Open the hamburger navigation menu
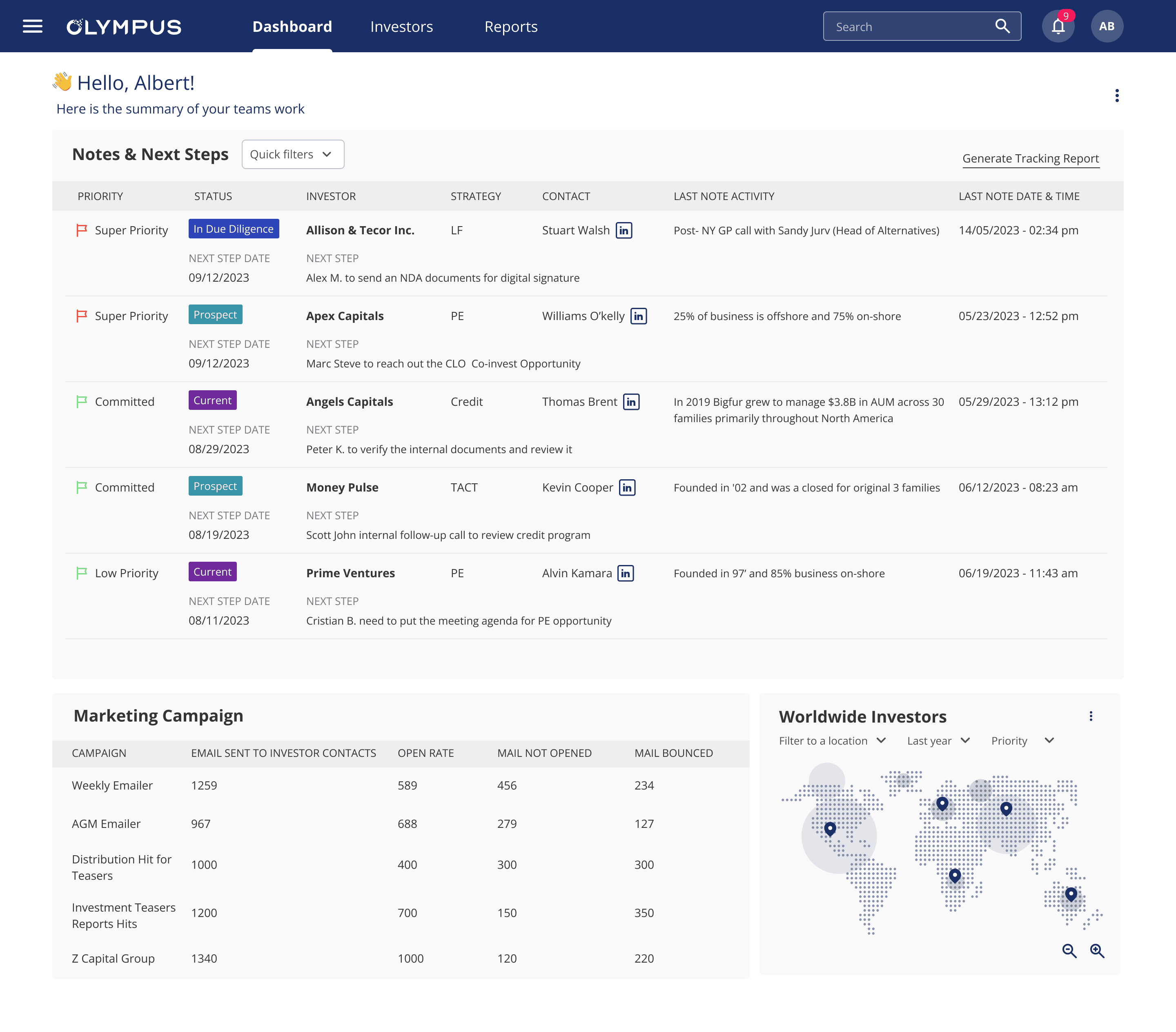Screen dimensions: 1176x1032 click(x=32, y=27)
